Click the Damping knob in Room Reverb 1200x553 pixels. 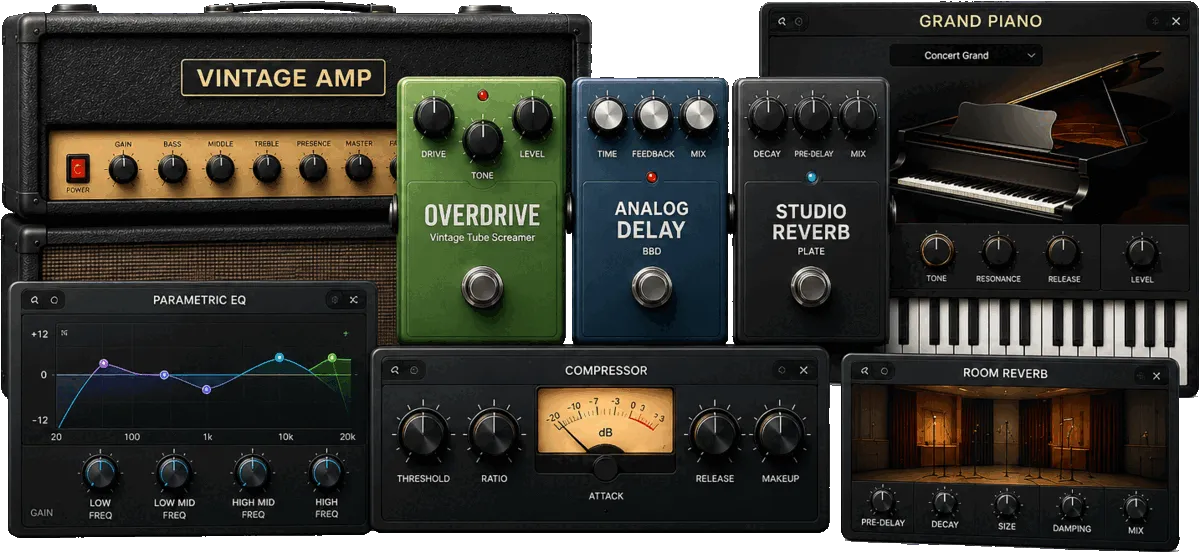[1072, 505]
